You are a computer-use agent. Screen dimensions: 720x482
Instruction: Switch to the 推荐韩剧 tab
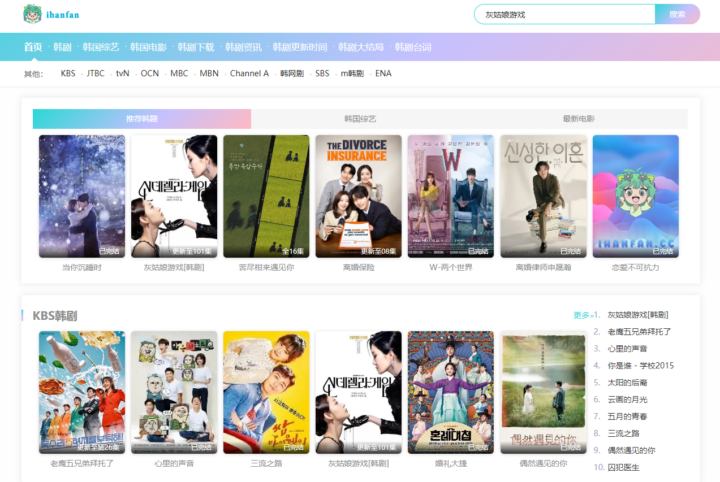tap(142, 119)
